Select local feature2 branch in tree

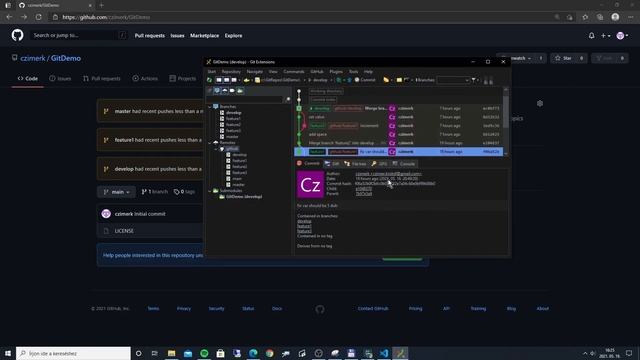[x=233, y=124]
